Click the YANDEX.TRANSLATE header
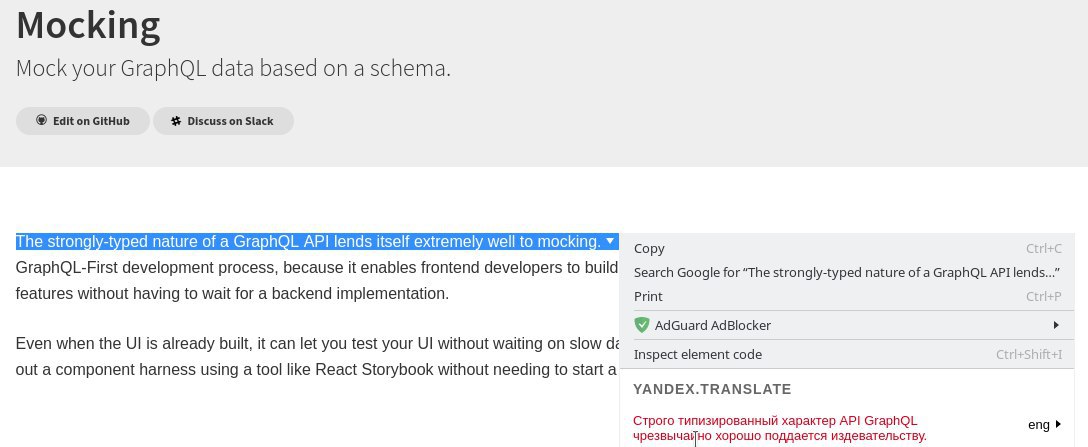 712,389
